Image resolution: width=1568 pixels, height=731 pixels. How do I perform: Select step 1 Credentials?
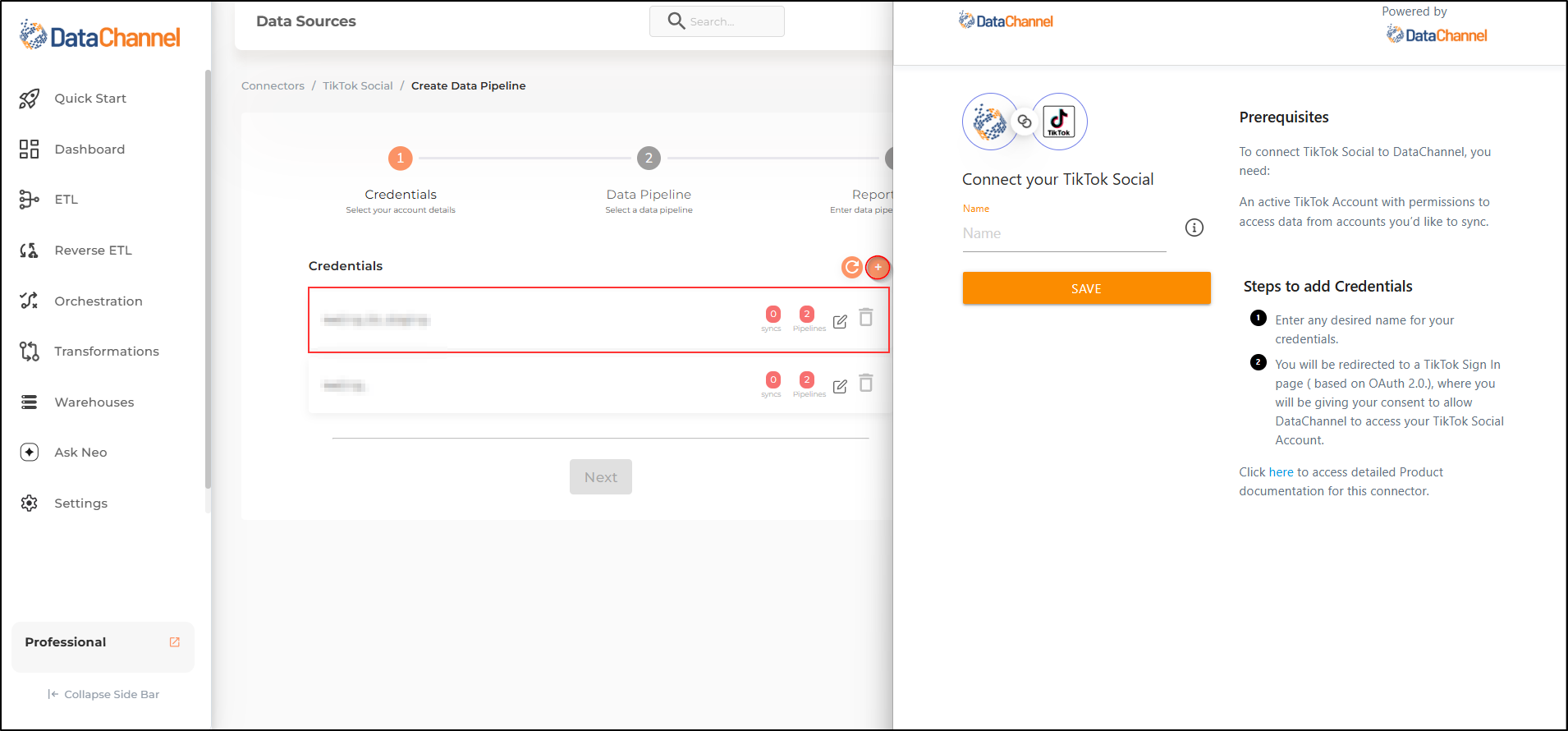point(401,158)
